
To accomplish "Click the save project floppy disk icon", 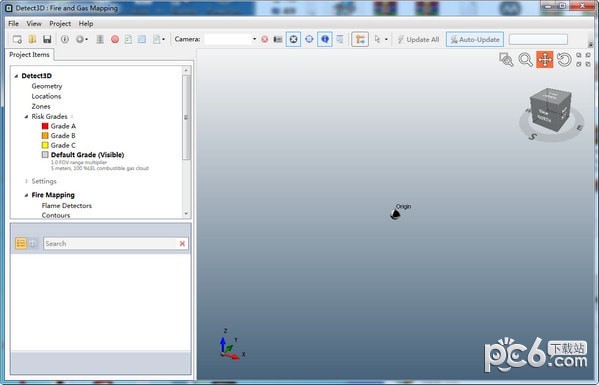I will [47, 39].
